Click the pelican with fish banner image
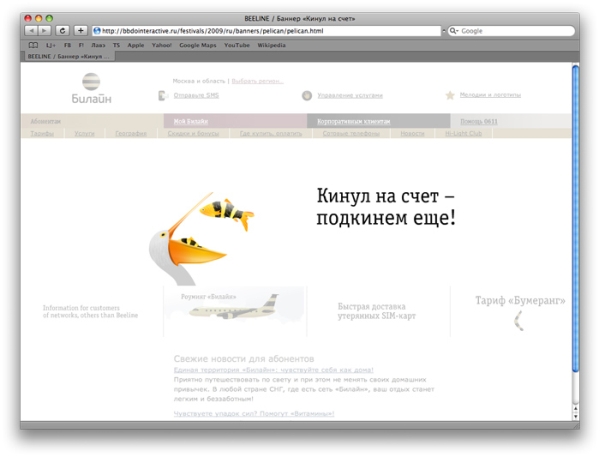 coord(201,238)
